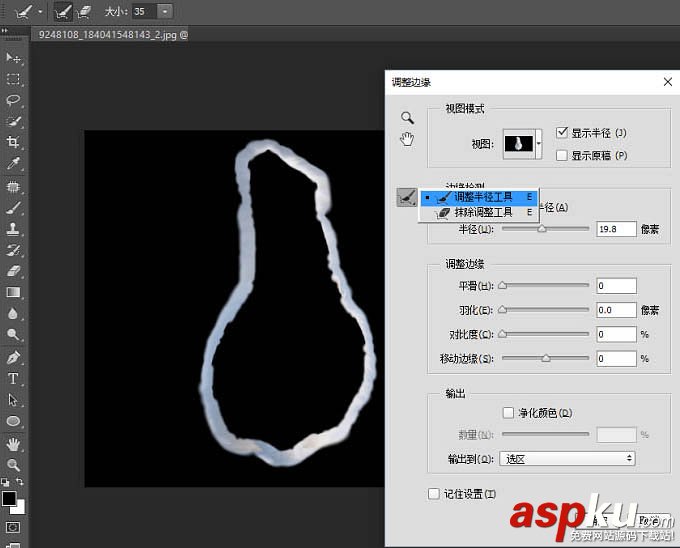The height and width of the screenshot is (548, 680).
Task: Select the Spot Healing Brush tool
Action: (x=13, y=187)
